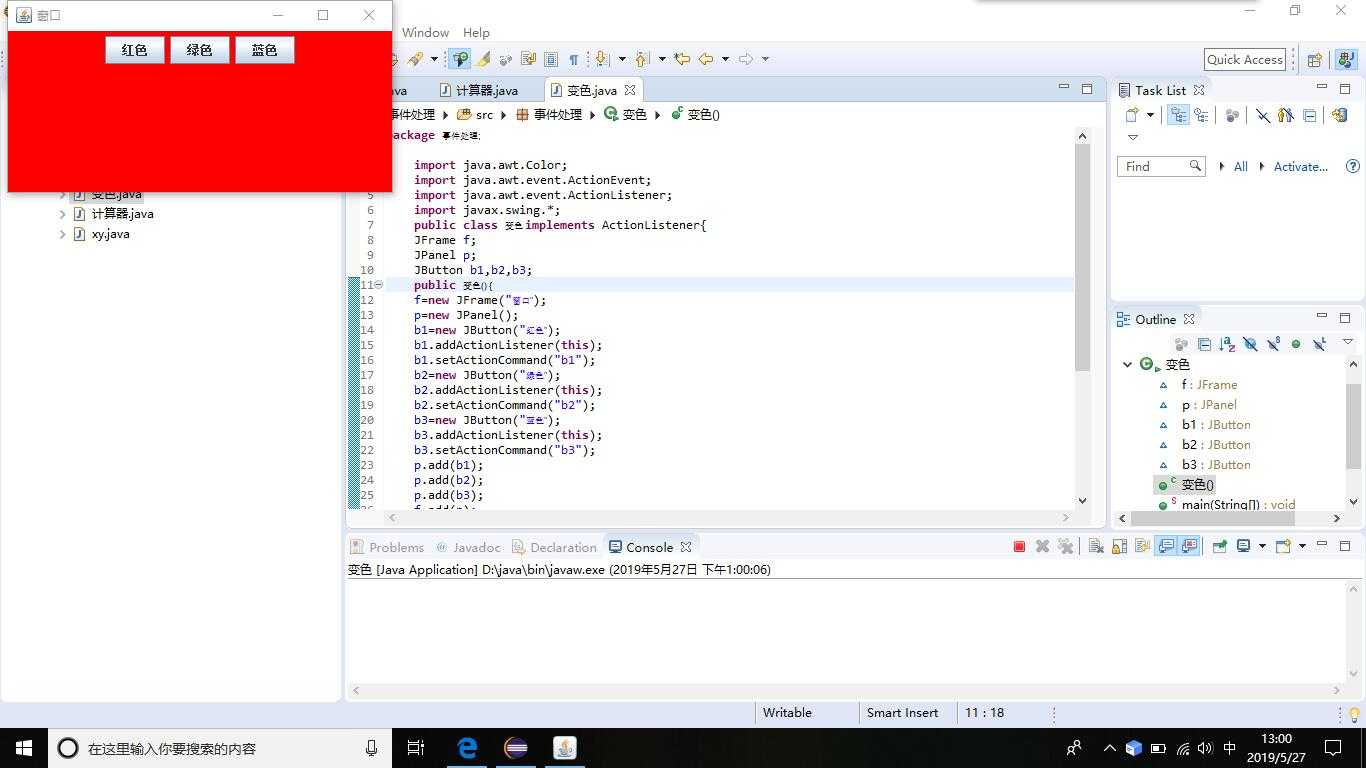Toggle block selection mode icon

pyautogui.click(x=550, y=59)
